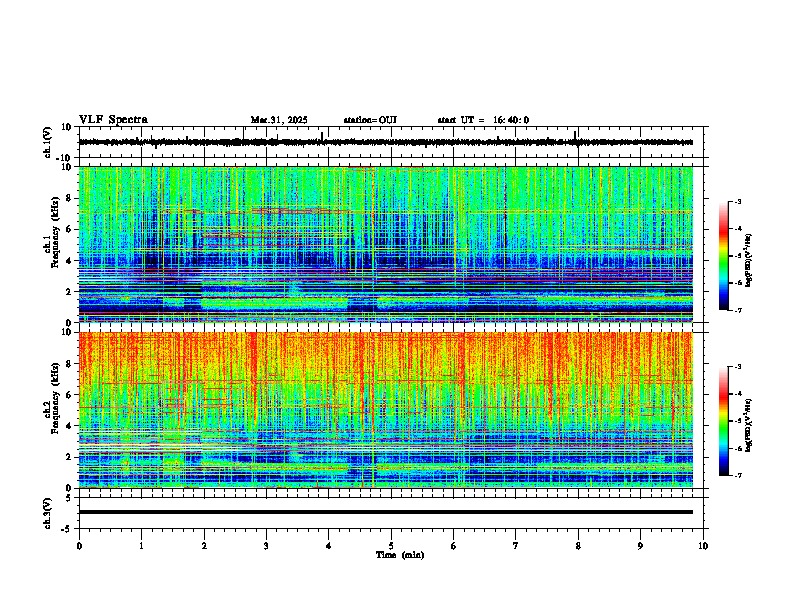Click the "8" kHz tick on ch.2 spectrogram axis
The image size is (792, 612).
69,364
